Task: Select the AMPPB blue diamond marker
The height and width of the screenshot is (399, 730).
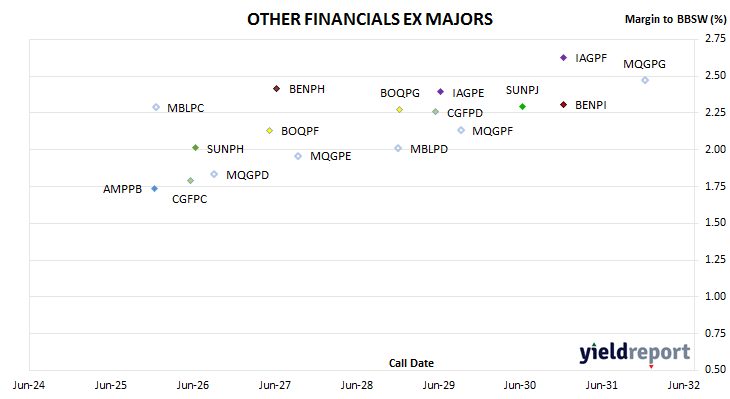Action: coord(155,189)
